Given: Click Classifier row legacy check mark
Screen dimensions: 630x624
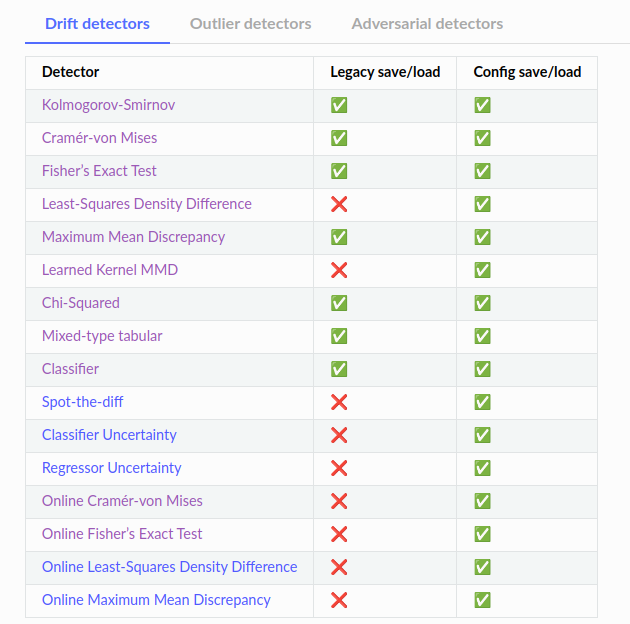Looking at the screenshot, I should (339, 369).
